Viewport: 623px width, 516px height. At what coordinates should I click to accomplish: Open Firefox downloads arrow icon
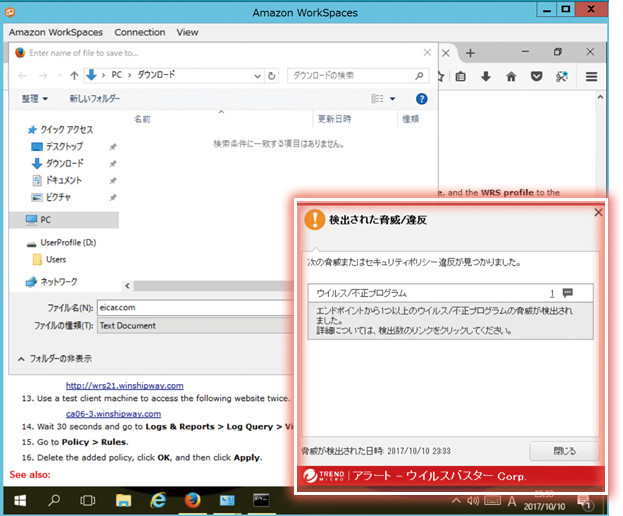(x=486, y=76)
